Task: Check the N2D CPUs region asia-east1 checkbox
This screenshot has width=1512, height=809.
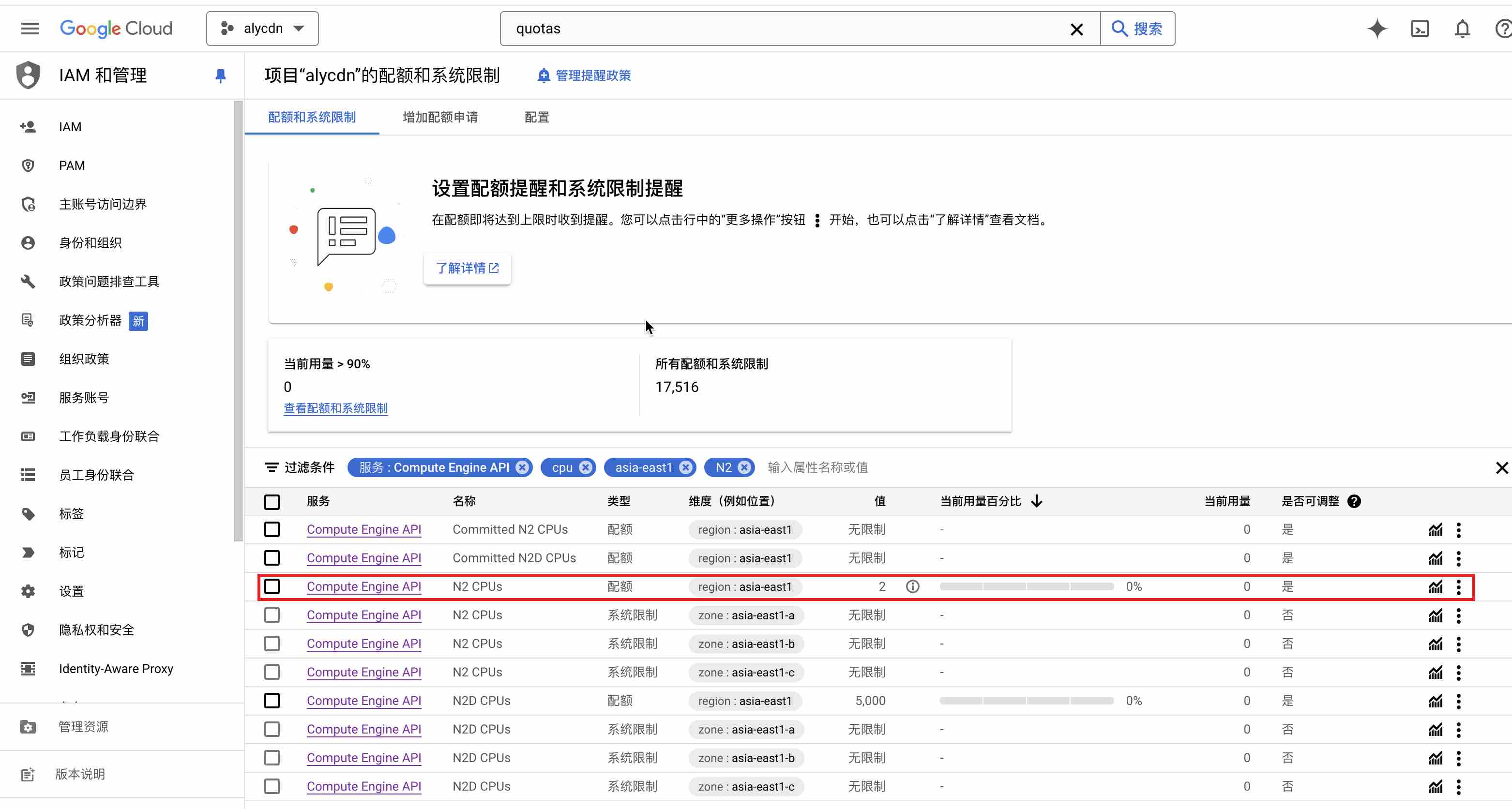Action: (272, 701)
